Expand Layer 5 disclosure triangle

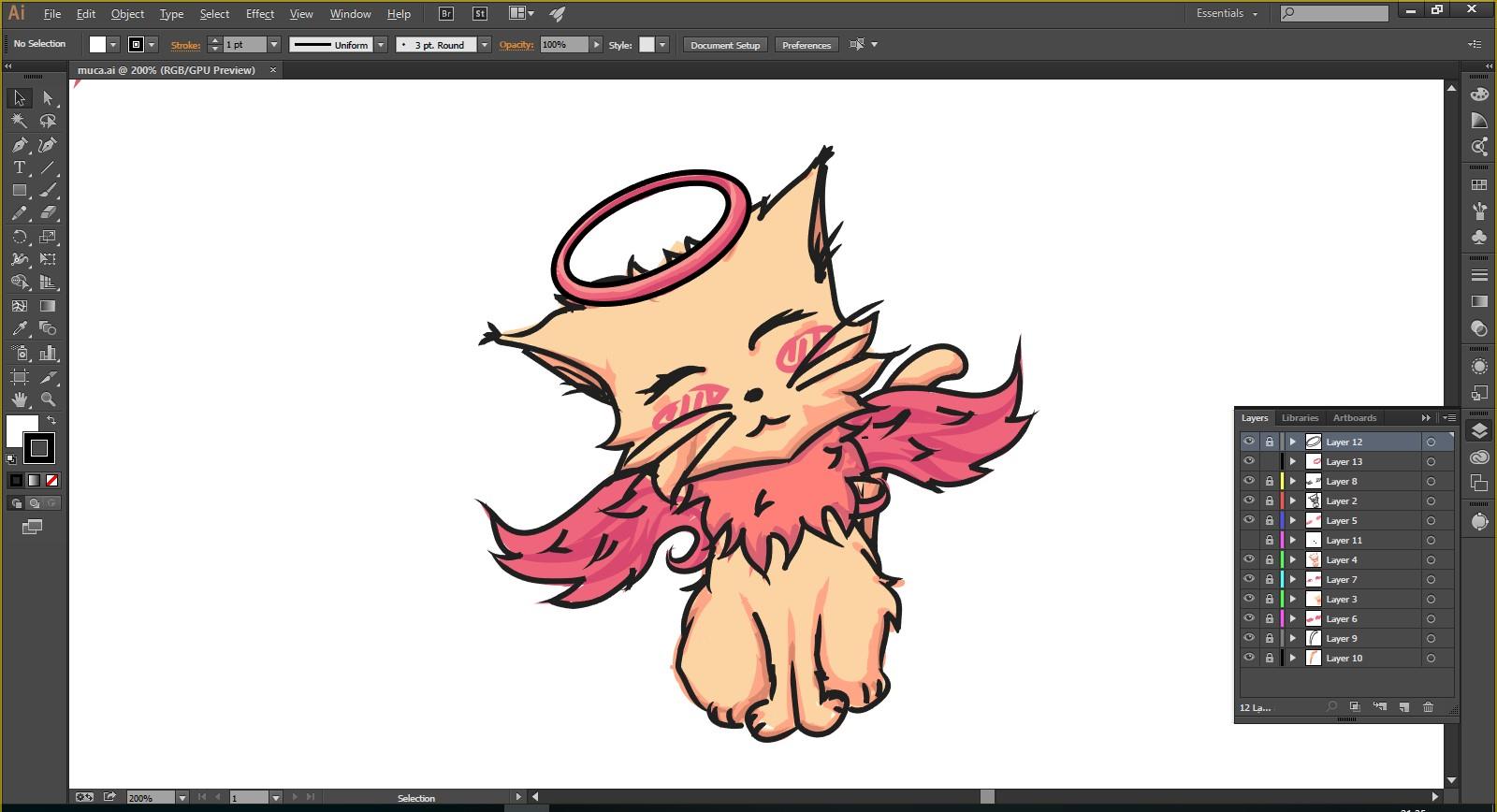click(1293, 520)
